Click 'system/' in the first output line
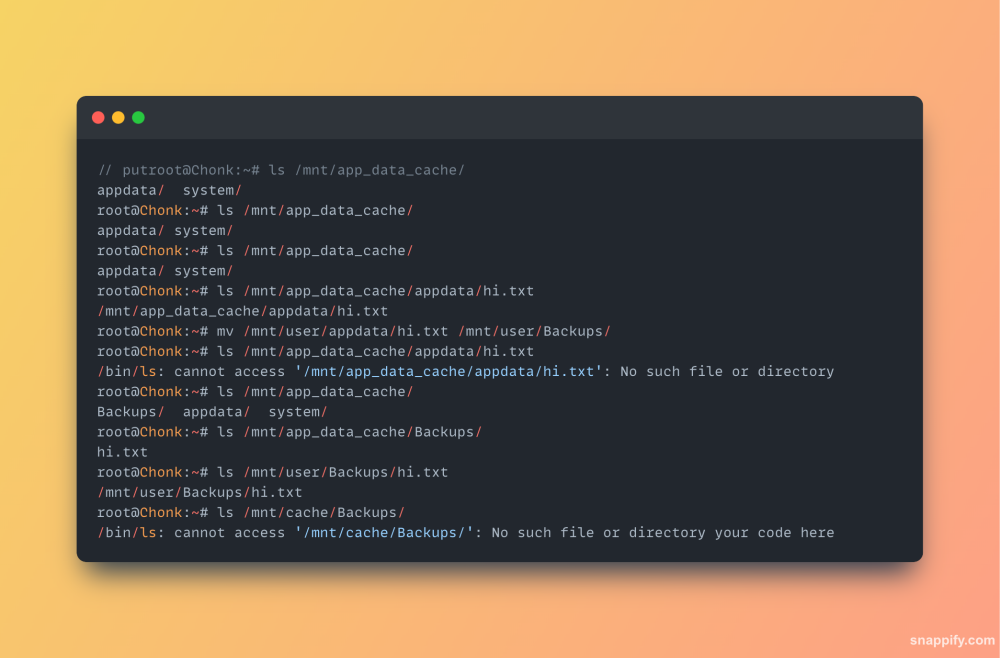This screenshot has height=658, width=1000. coord(212,191)
